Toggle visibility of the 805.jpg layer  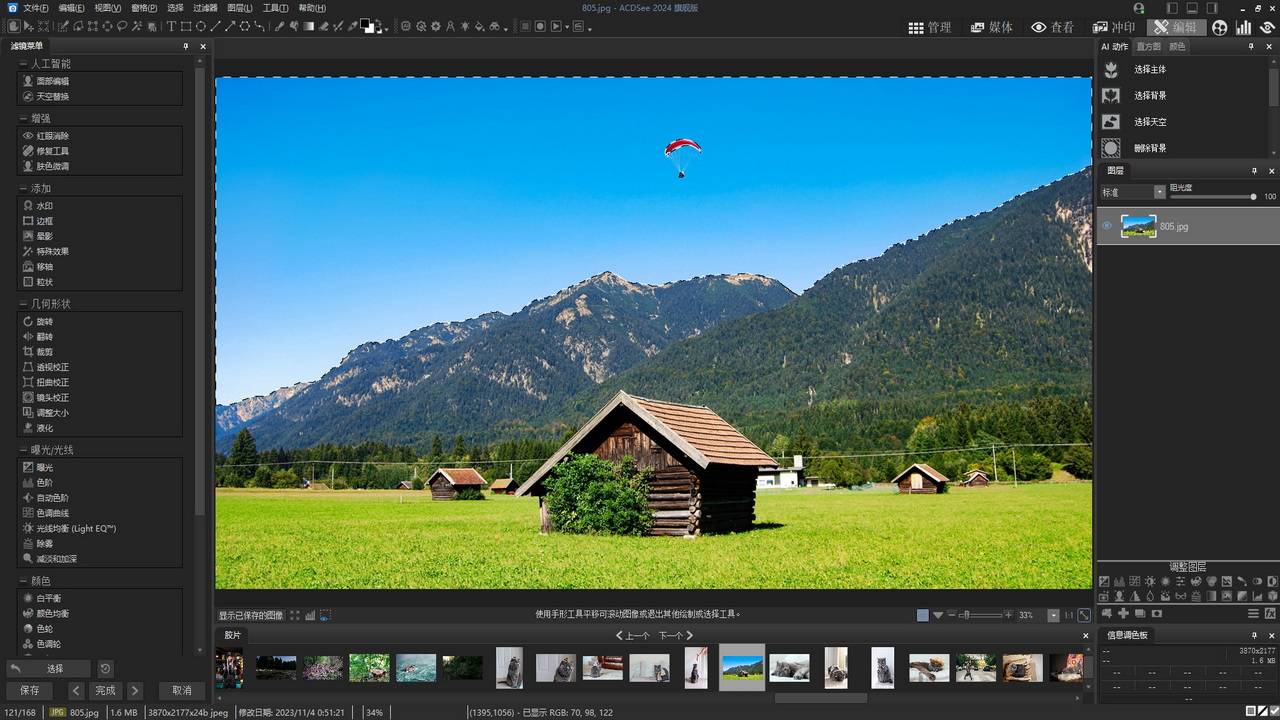(1106, 226)
